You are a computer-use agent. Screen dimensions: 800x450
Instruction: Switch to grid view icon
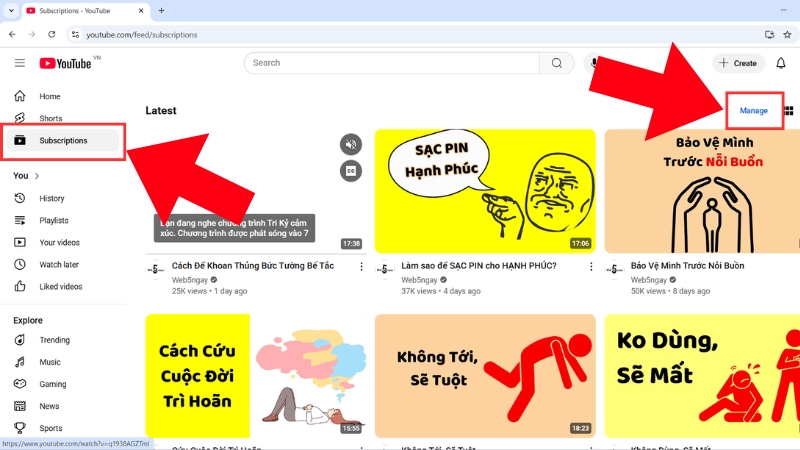(789, 111)
